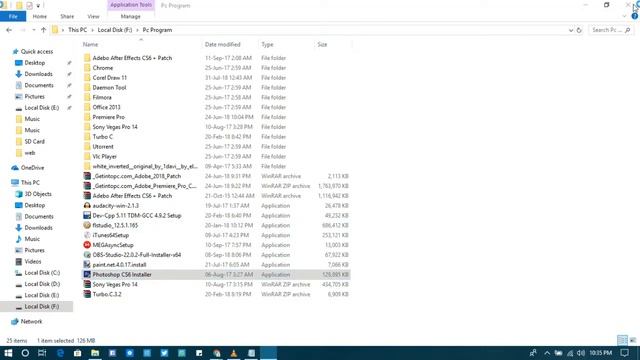Open Pictures under Quick access
Image resolution: width=640 pixels, height=360 pixels.
34,97
